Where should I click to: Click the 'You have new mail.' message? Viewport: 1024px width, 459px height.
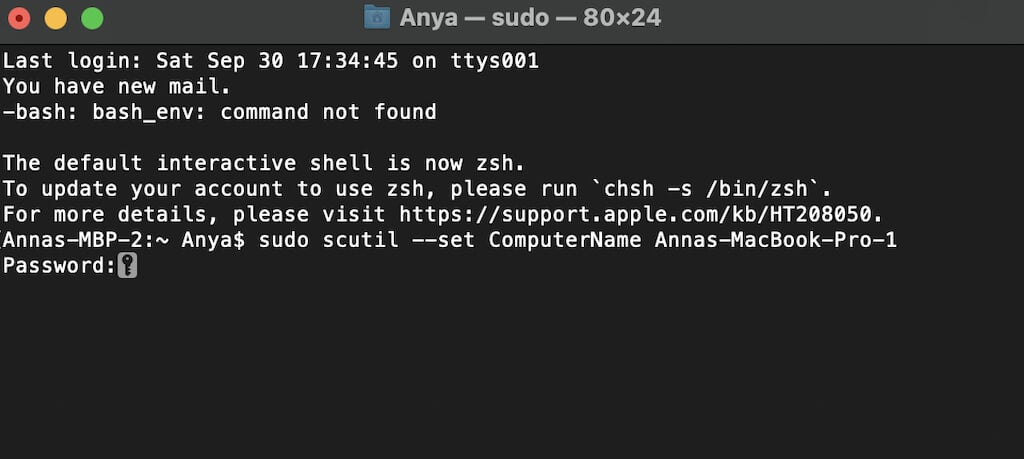[117, 87]
